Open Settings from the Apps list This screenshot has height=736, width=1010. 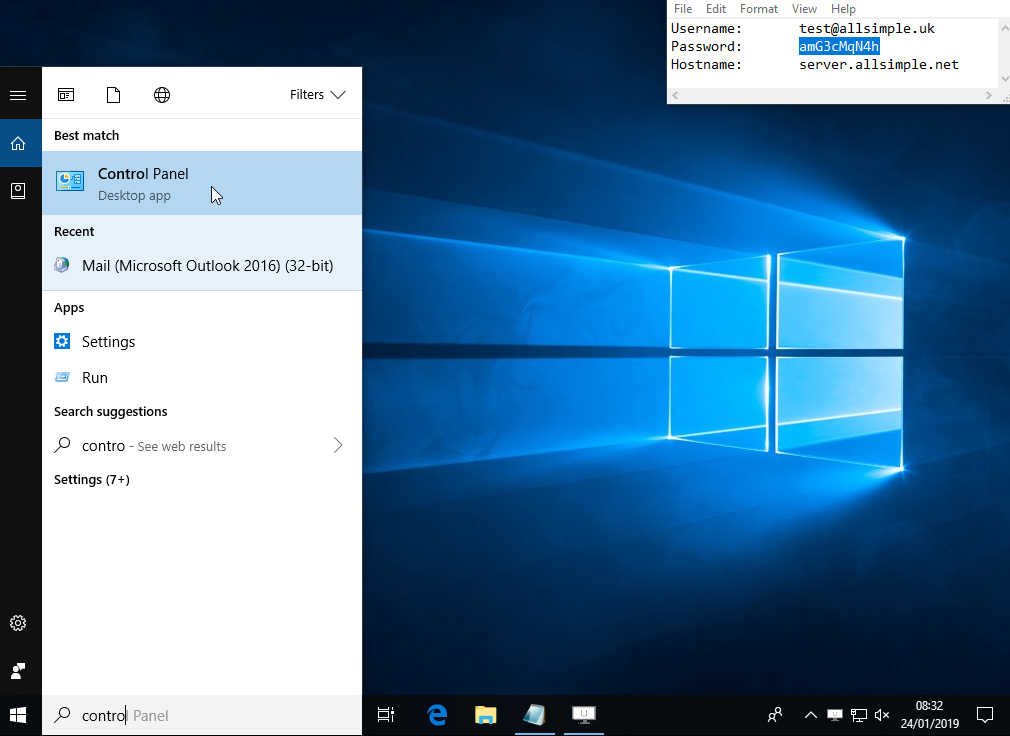(108, 342)
